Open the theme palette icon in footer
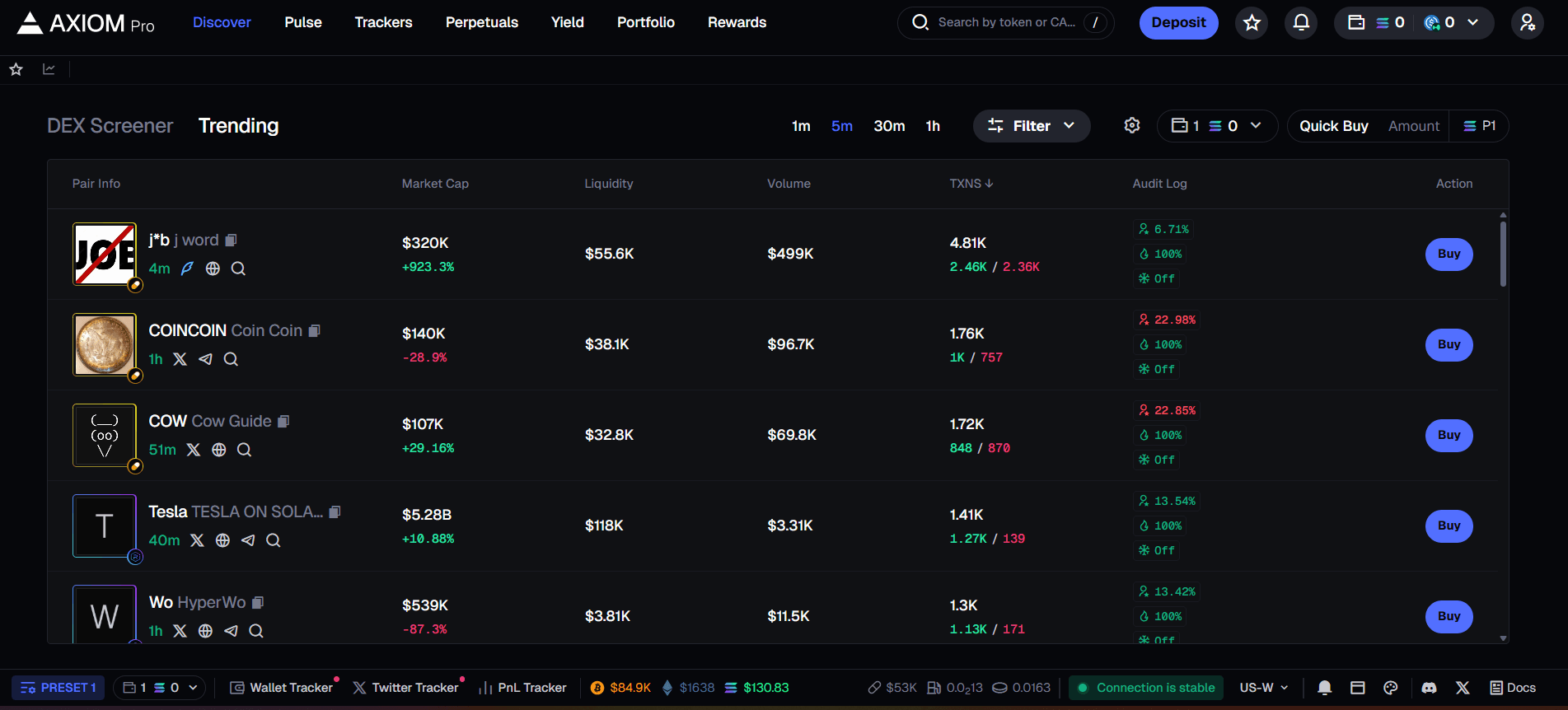This screenshot has height=710, width=1568. coord(1391,688)
